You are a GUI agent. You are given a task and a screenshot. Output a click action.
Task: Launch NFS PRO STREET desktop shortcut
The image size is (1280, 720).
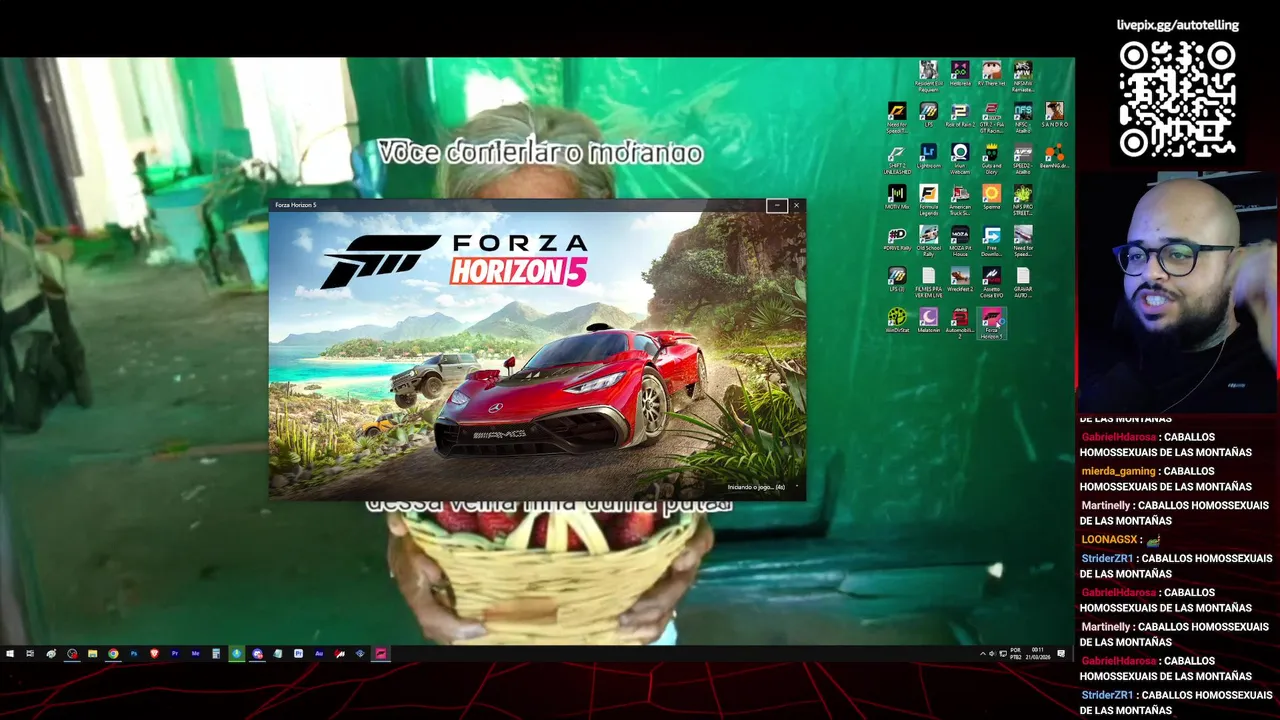click(1023, 201)
